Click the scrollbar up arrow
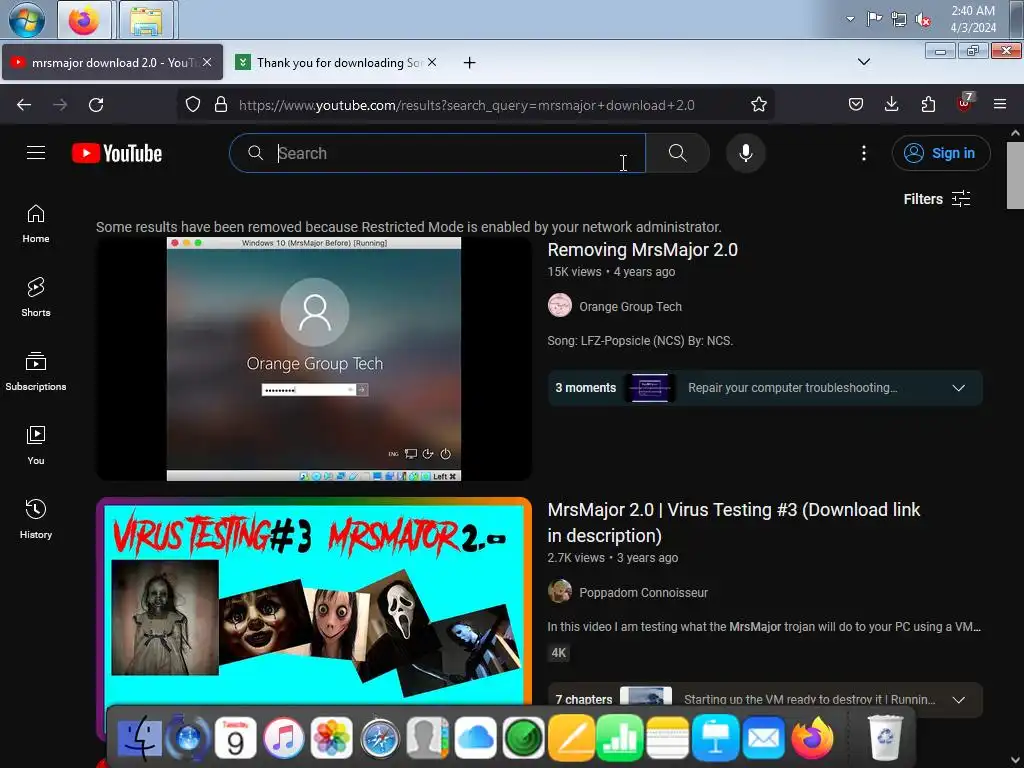Viewport: 1024px width, 768px height. tap(1015, 133)
